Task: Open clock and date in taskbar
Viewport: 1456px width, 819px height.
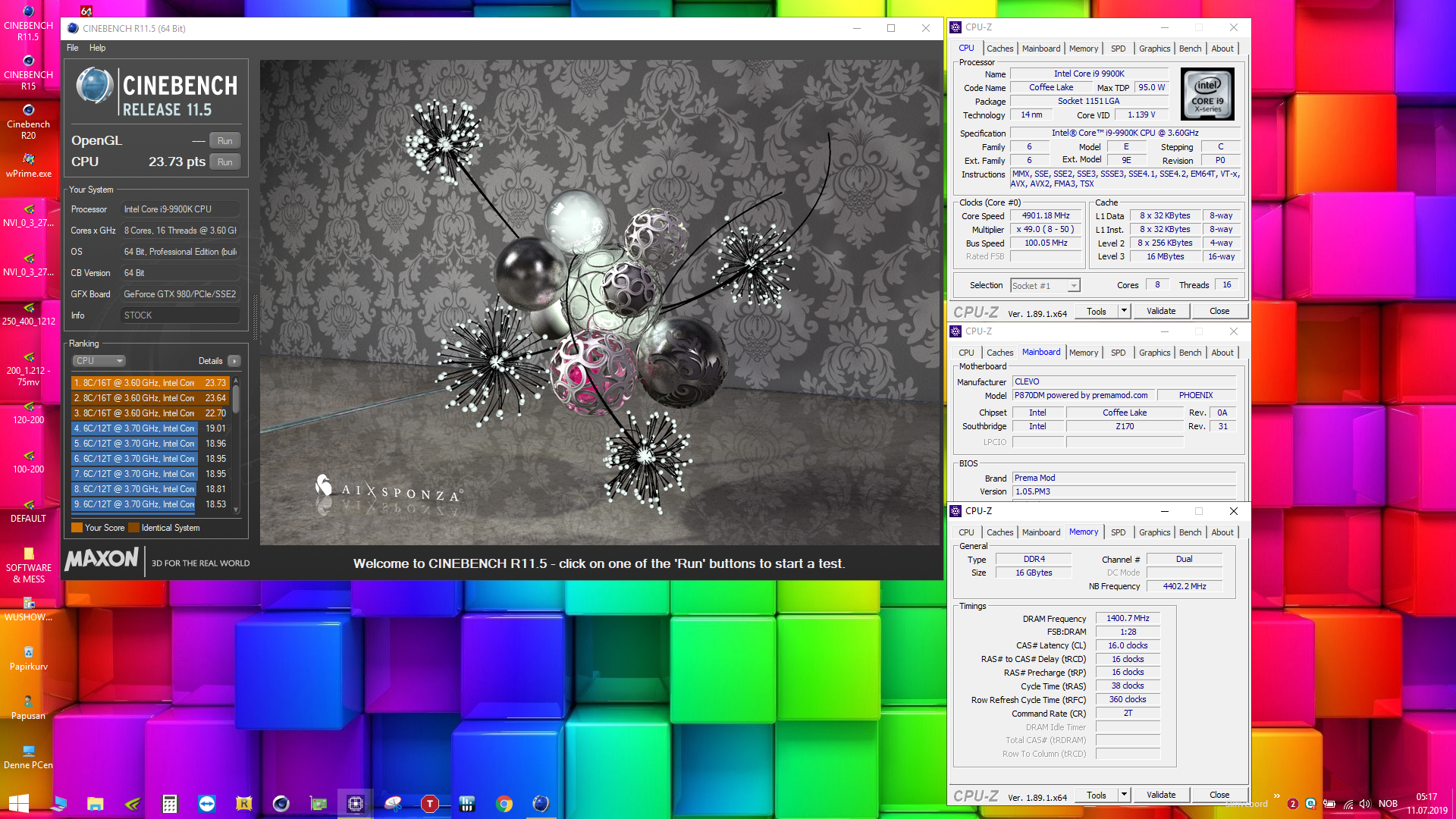Action: pos(1426,804)
